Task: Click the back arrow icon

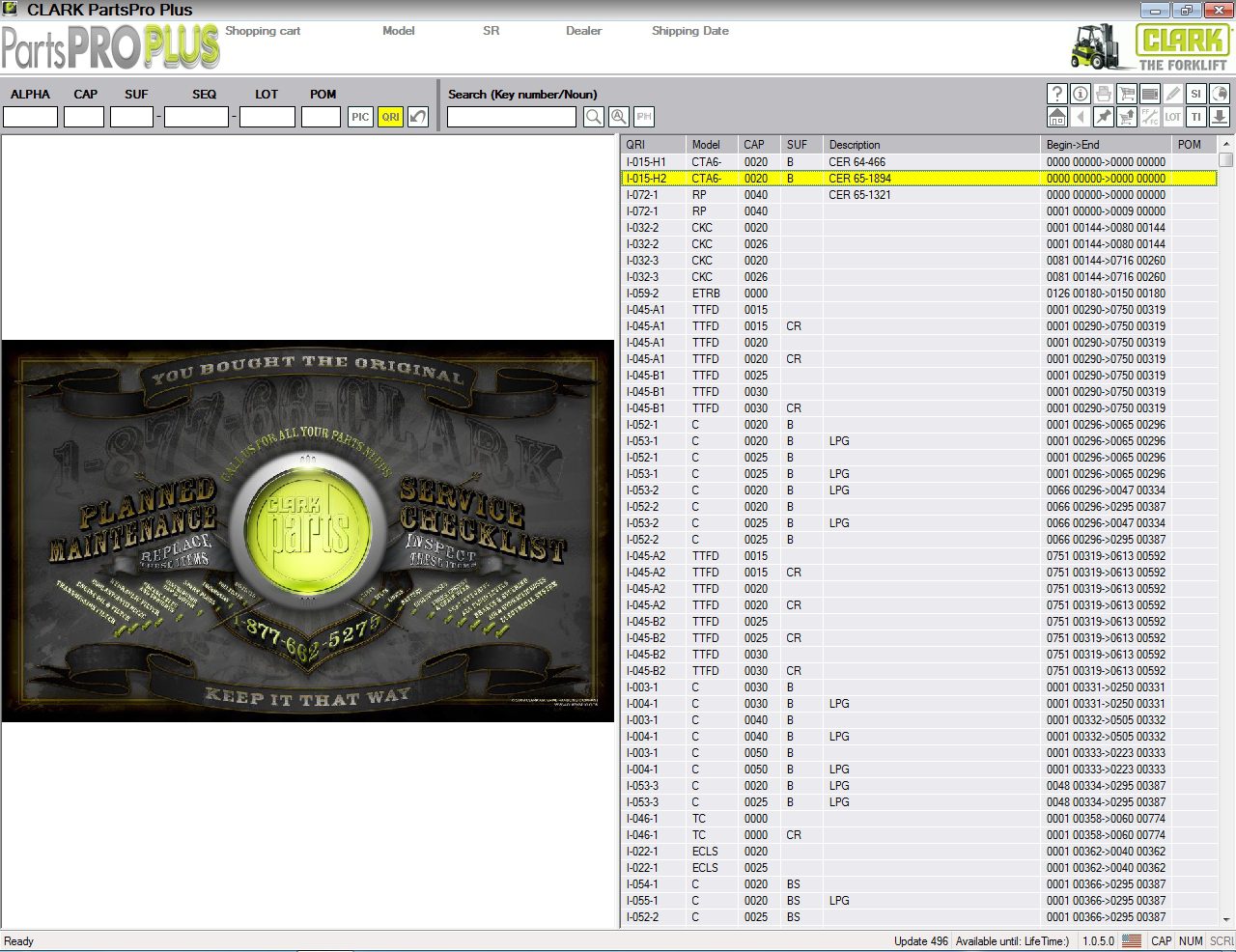Action: pos(1081,117)
